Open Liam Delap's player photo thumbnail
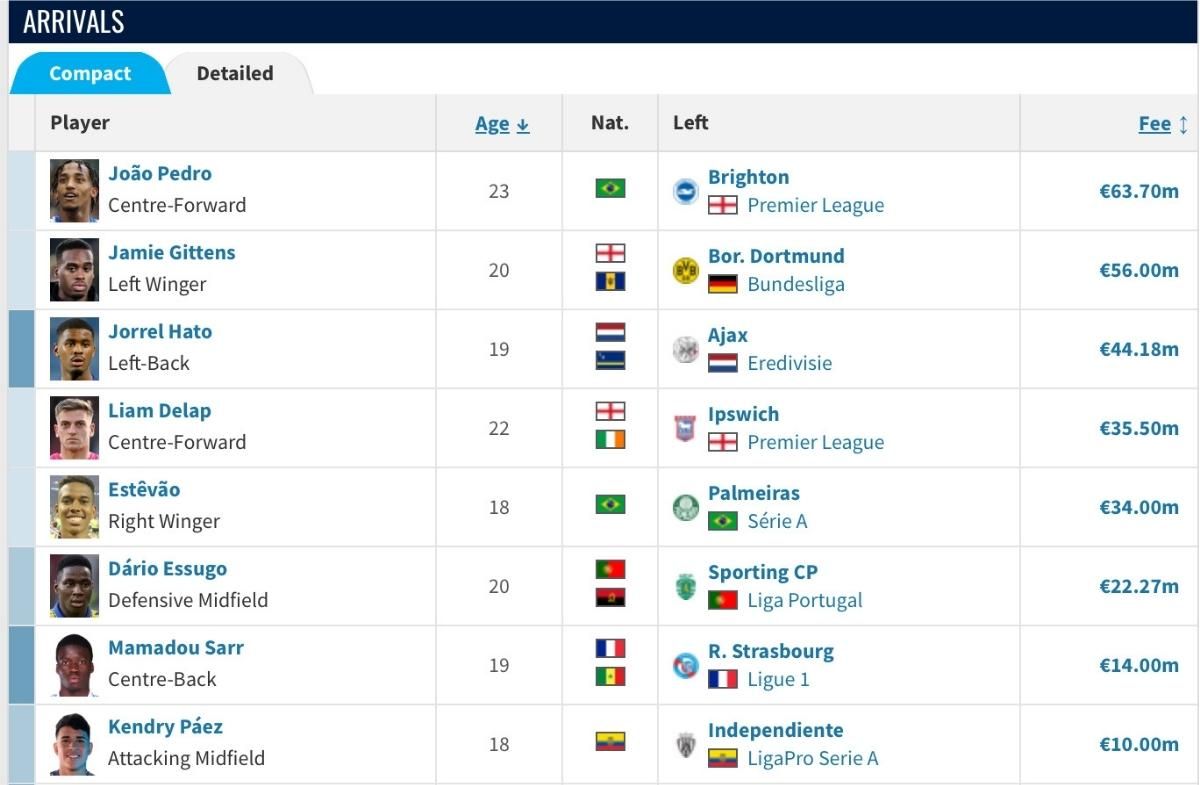1200x785 pixels. click(x=75, y=428)
